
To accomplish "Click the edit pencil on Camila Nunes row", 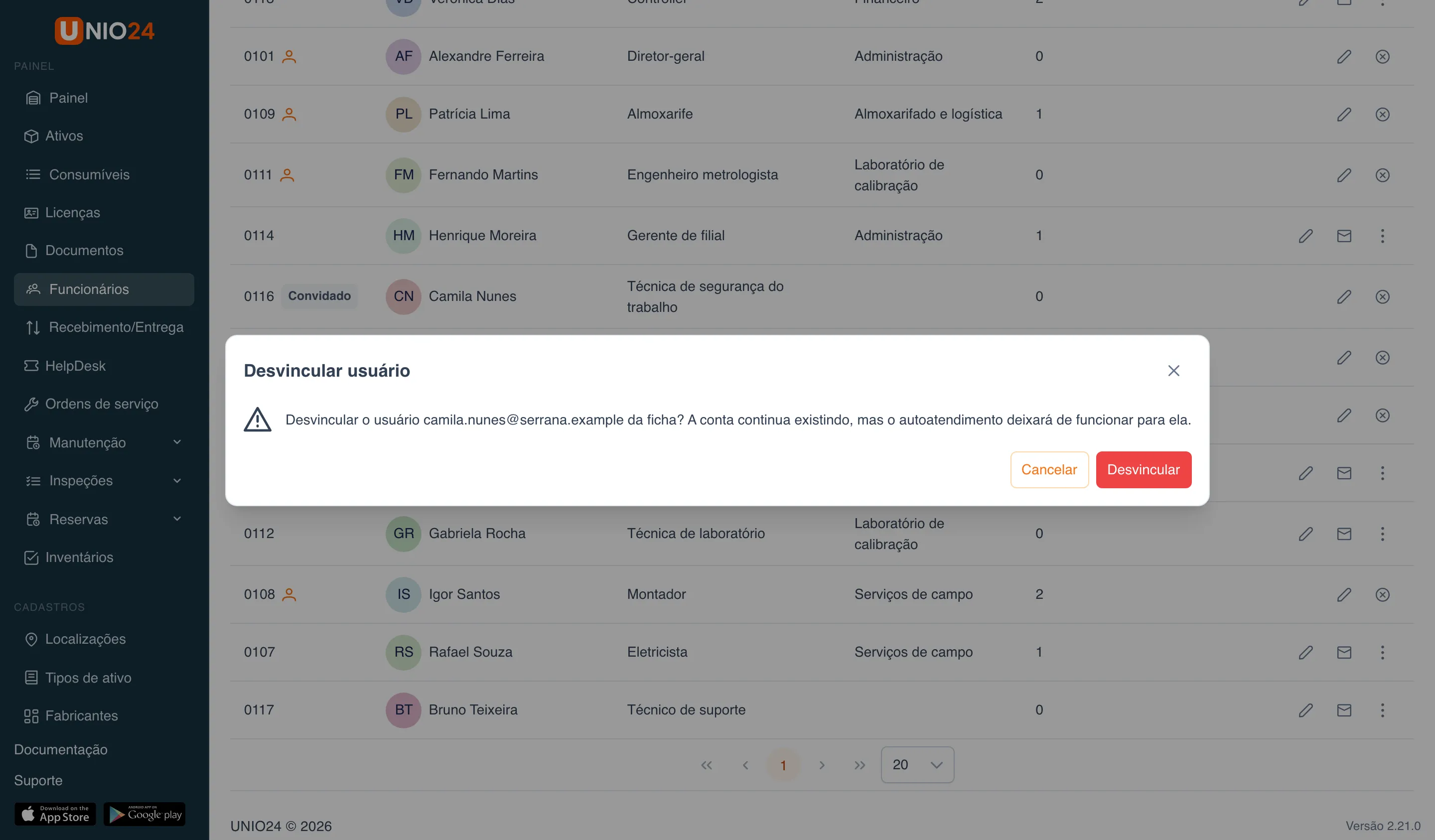I will (x=1344, y=296).
